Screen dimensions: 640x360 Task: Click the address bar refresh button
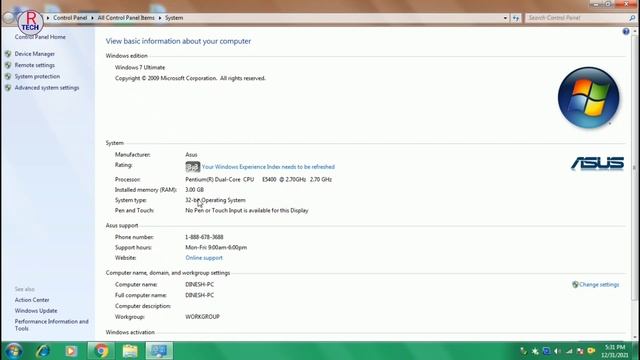point(516,18)
